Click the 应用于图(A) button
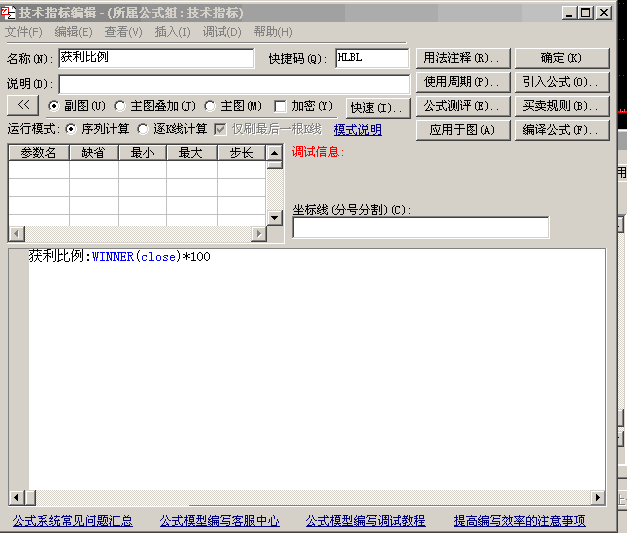This screenshot has height=533, width=627. click(x=463, y=130)
